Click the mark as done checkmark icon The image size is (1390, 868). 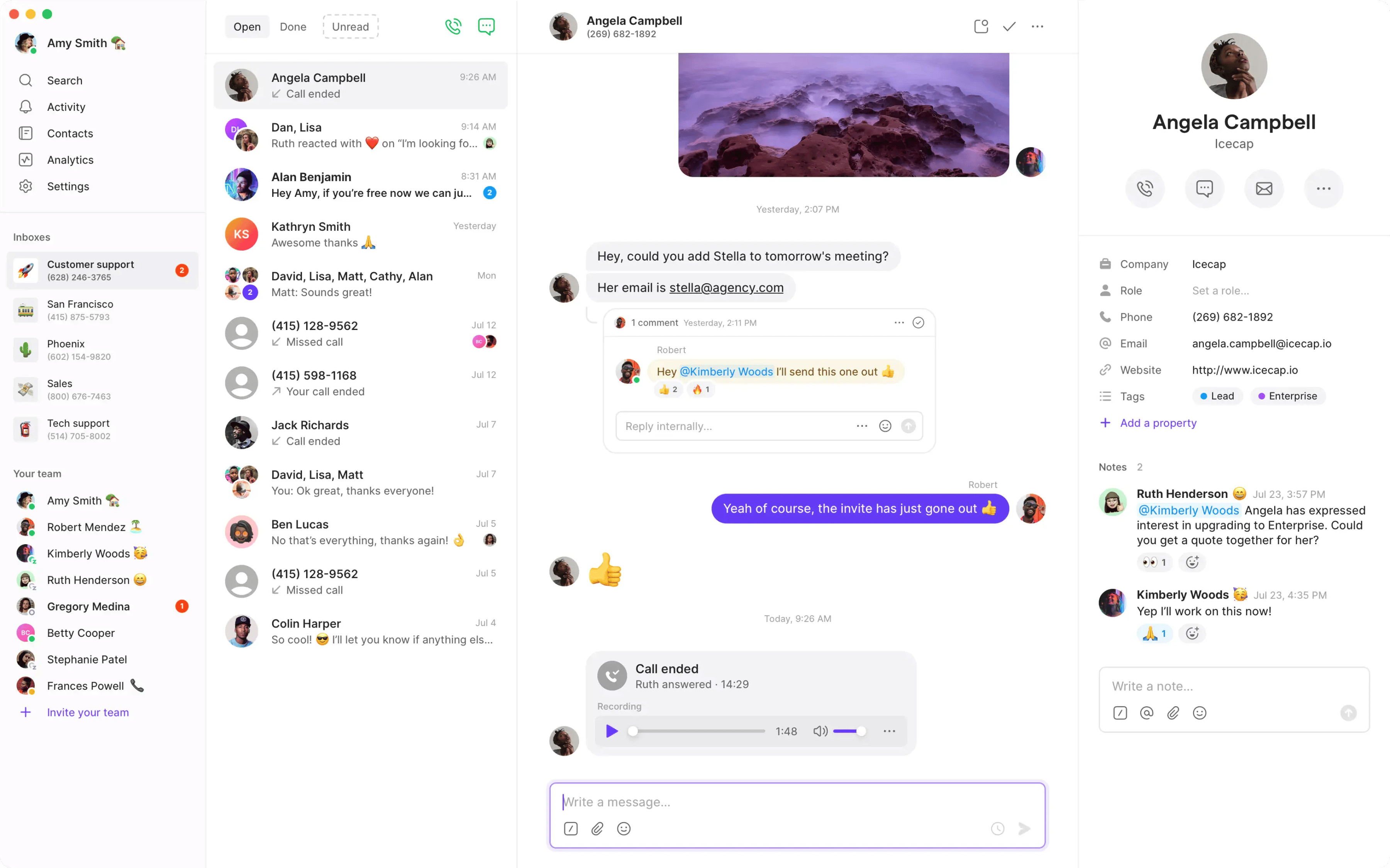[x=1009, y=26]
